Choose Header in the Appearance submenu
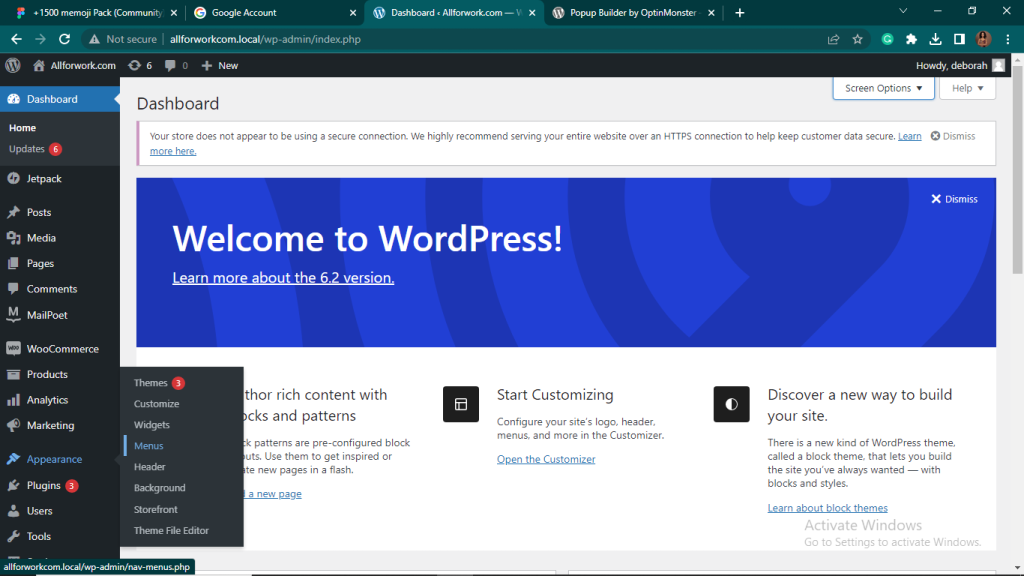Image resolution: width=1024 pixels, height=576 pixels. pos(150,466)
